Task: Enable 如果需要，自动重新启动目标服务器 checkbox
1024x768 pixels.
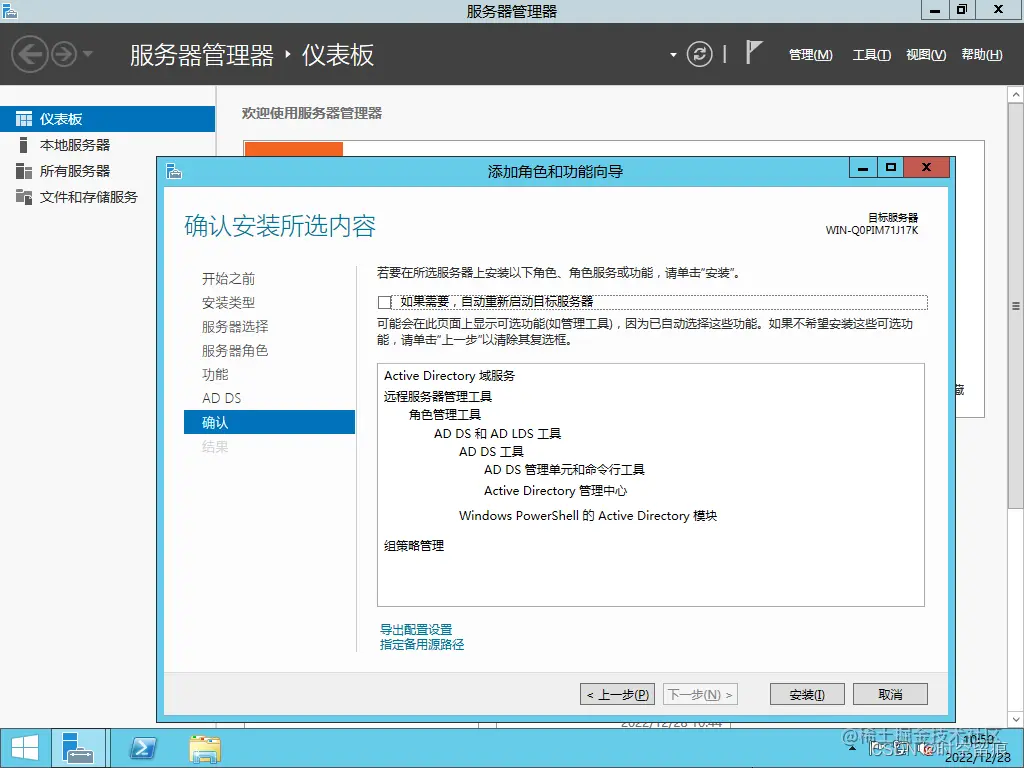Action: pyautogui.click(x=385, y=302)
